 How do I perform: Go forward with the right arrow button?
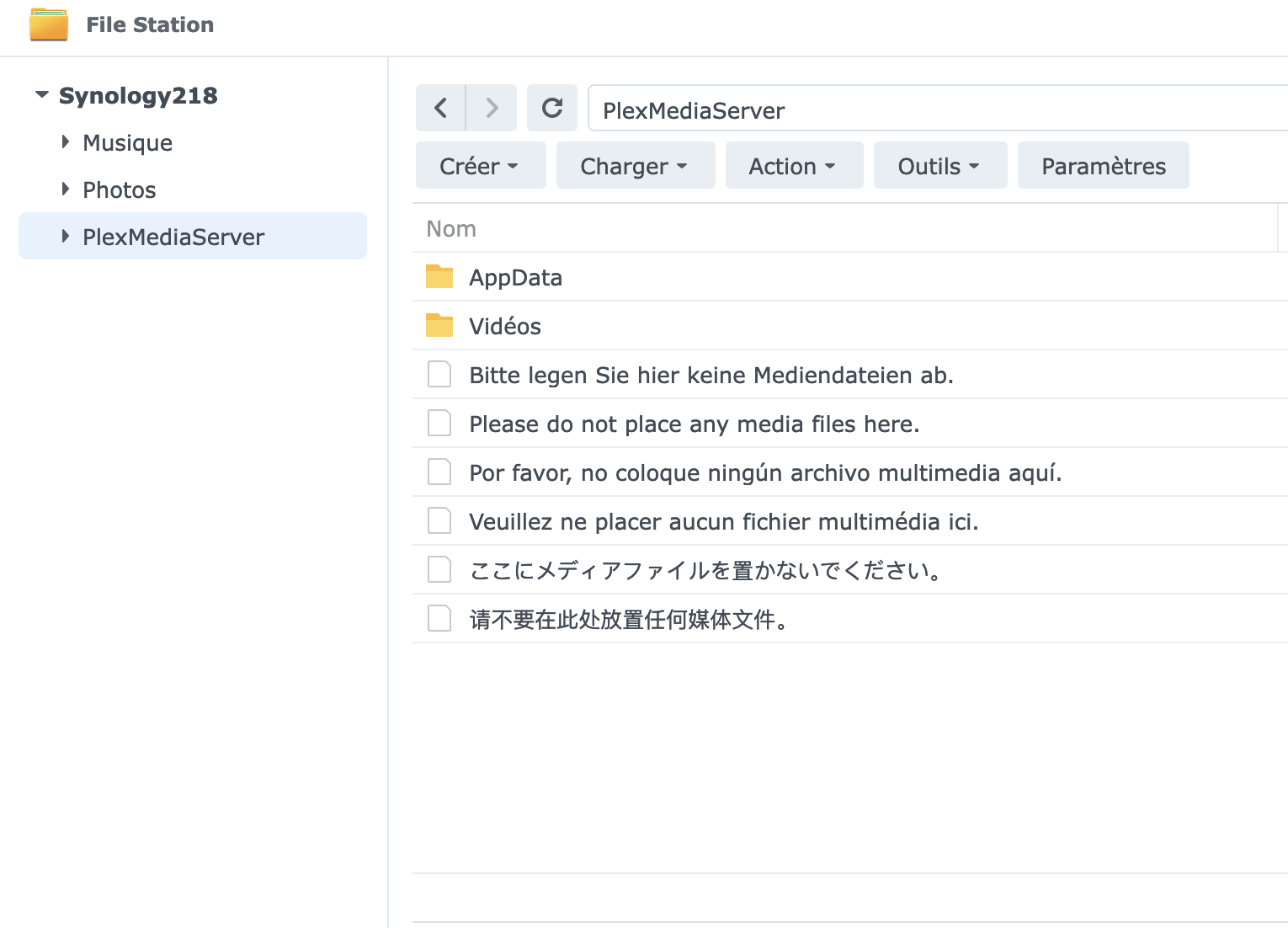[492, 108]
